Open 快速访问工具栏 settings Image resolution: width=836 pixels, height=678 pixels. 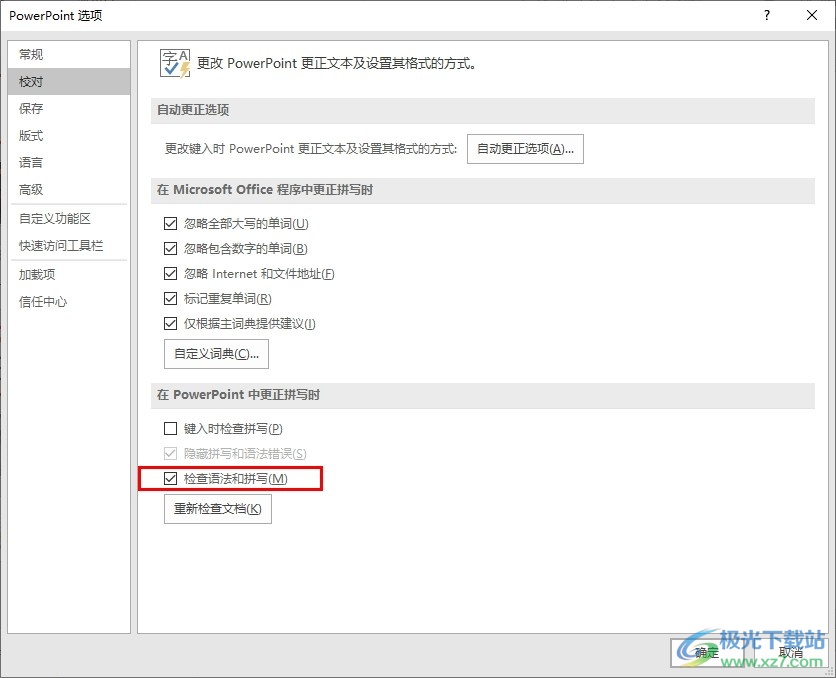click(x=69, y=246)
